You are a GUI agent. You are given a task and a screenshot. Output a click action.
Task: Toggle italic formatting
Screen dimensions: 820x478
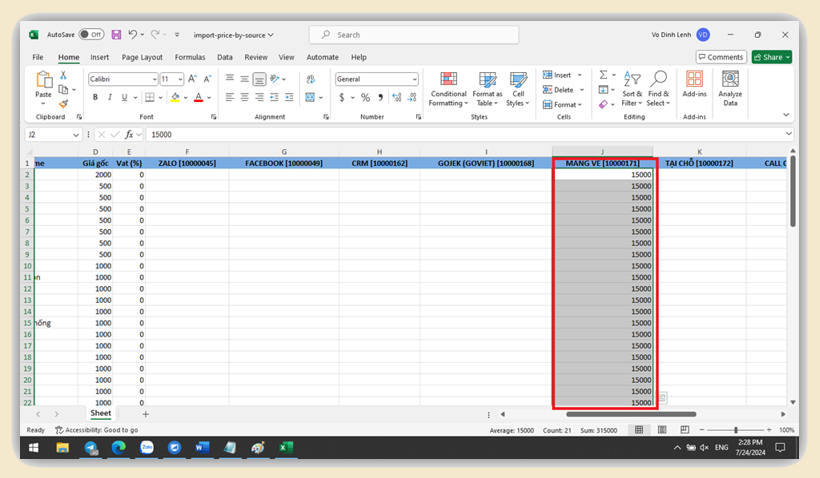point(109,98)
